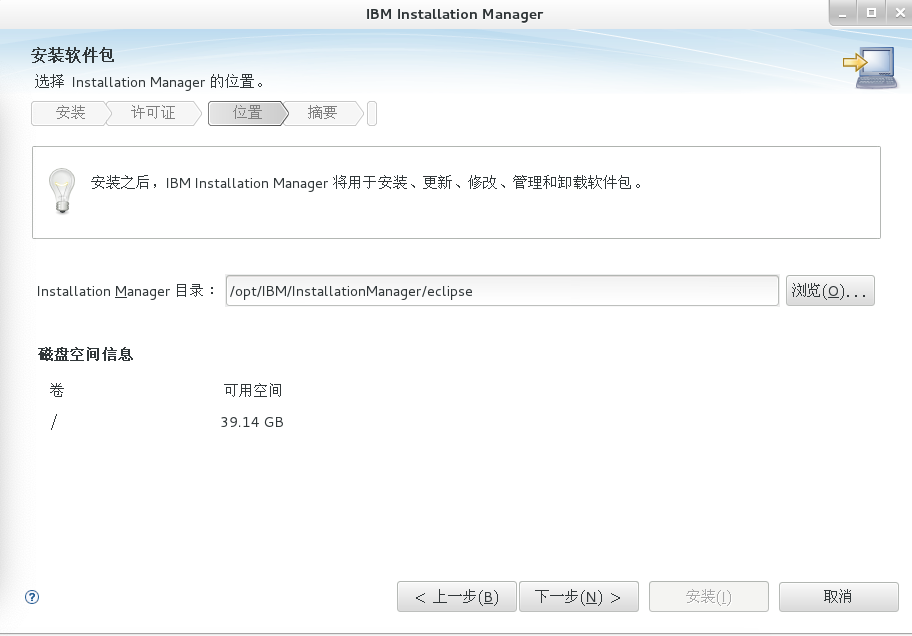Screen dimensions: 912x636
Task: Go to the 摘要 wizard step
Action: pos(322,113)
